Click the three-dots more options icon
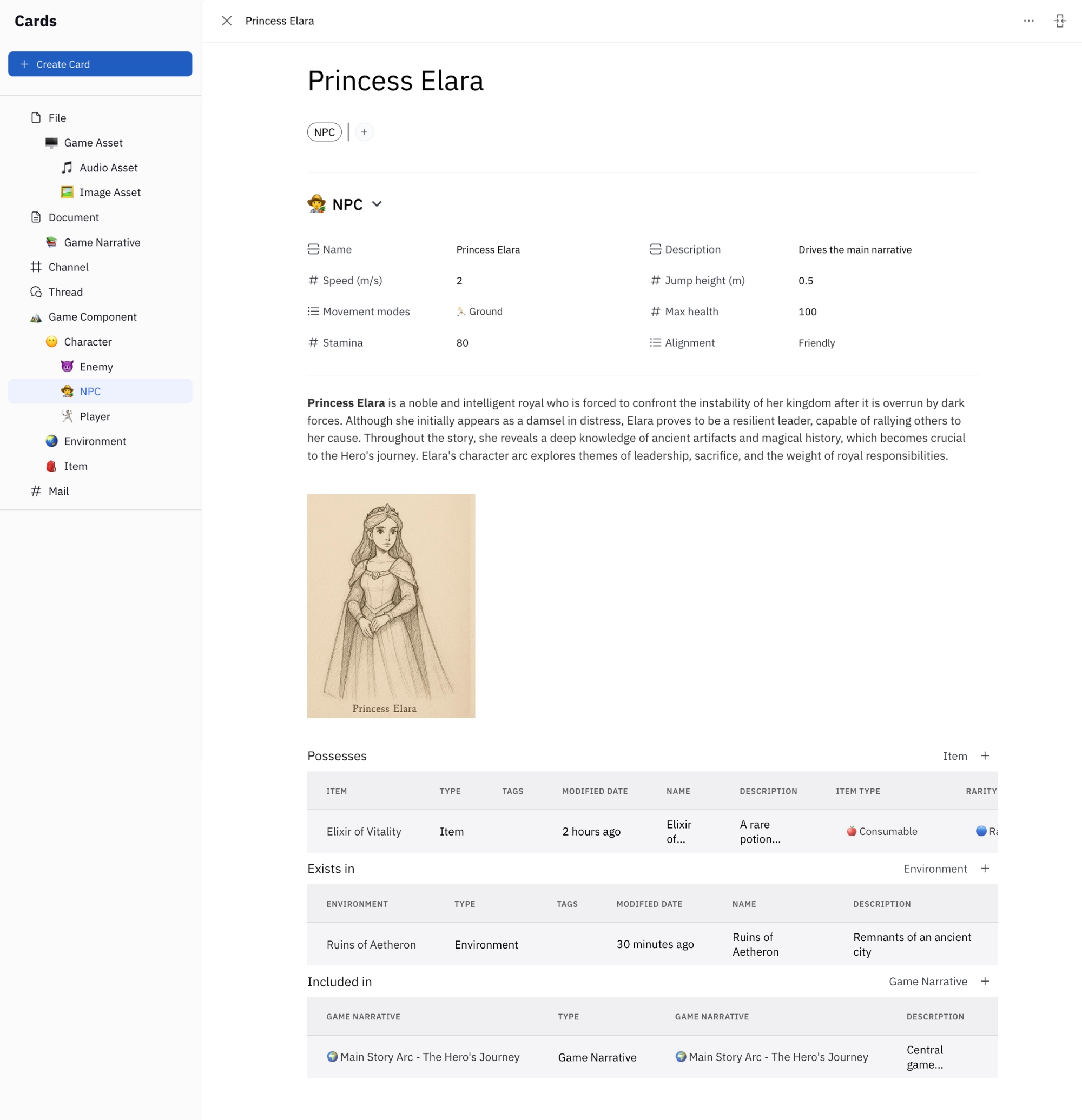 (1028, 21)
